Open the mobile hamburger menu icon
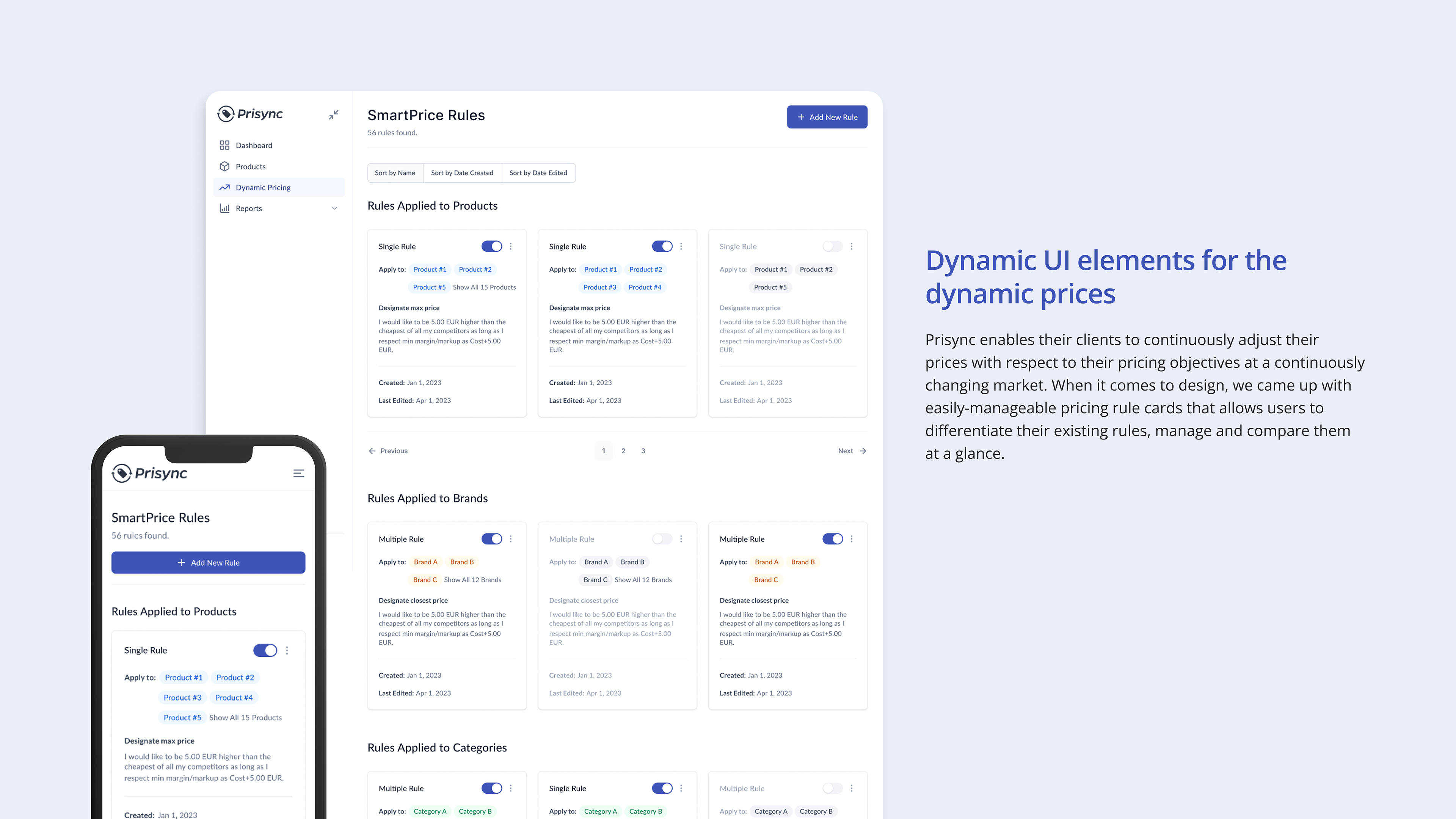 298,473
